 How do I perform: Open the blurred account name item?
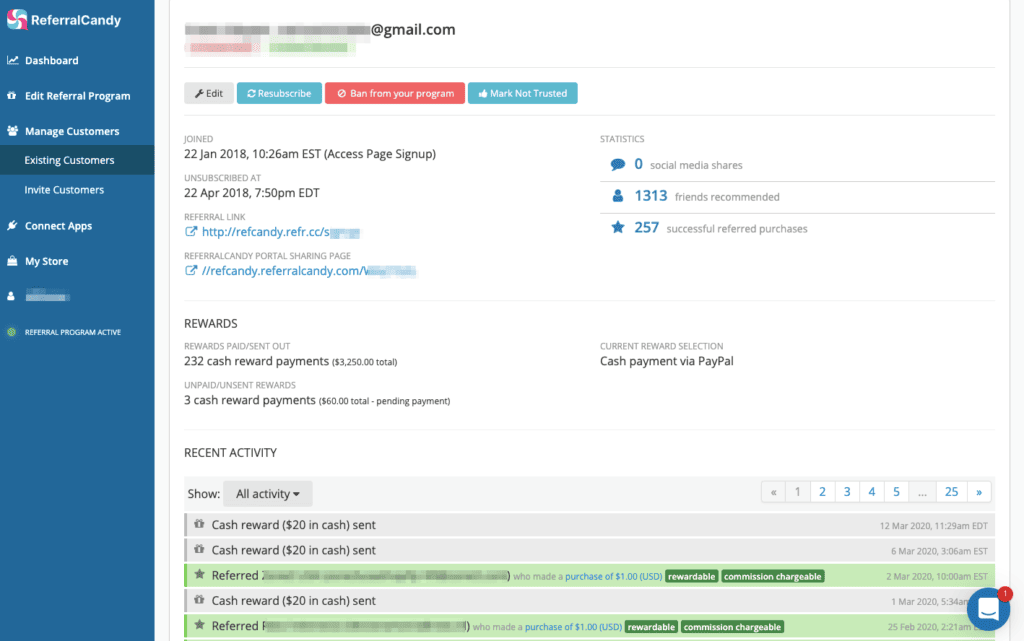[x=48, y=296]
